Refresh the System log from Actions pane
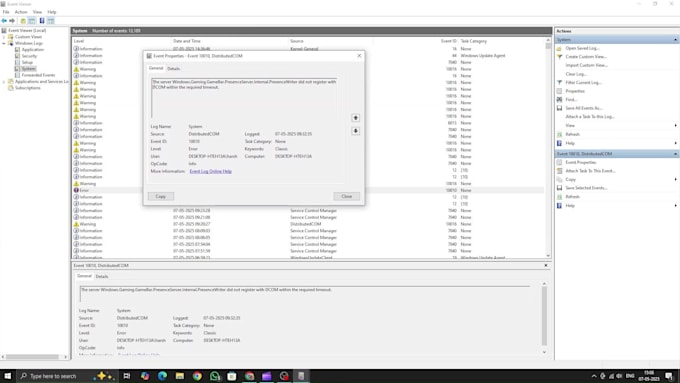Viewport: 680px width, 383px height. click(x=572, y=134)
